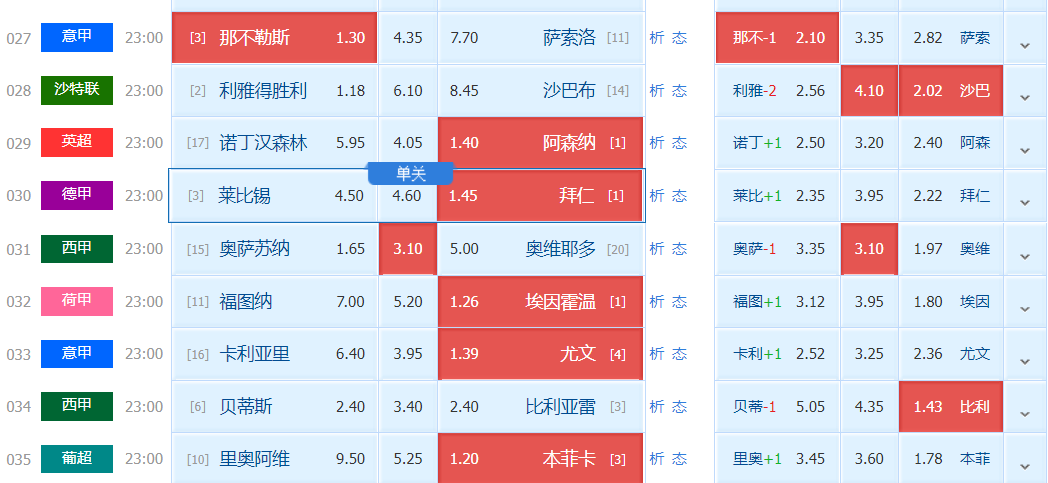
Task: Expand match 032 details chevron
Action: 1025,307
